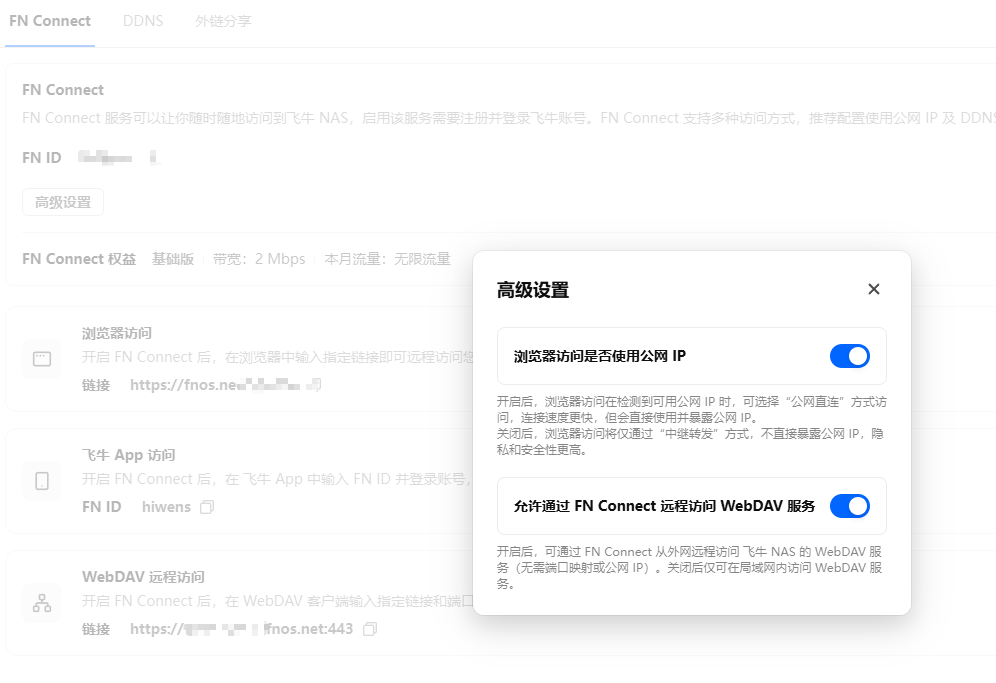
Task: Click the WebDAV 远程访问 network icon
Action: pos(42,603)
